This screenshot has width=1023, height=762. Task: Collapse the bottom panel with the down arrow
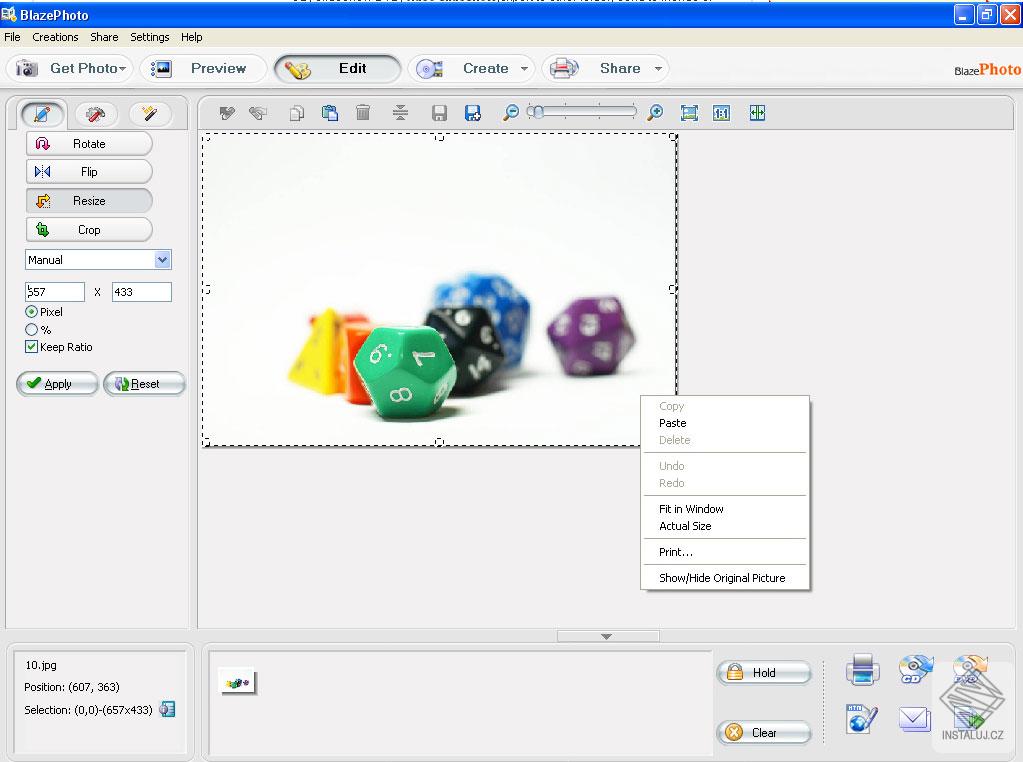tap(607, 636)
